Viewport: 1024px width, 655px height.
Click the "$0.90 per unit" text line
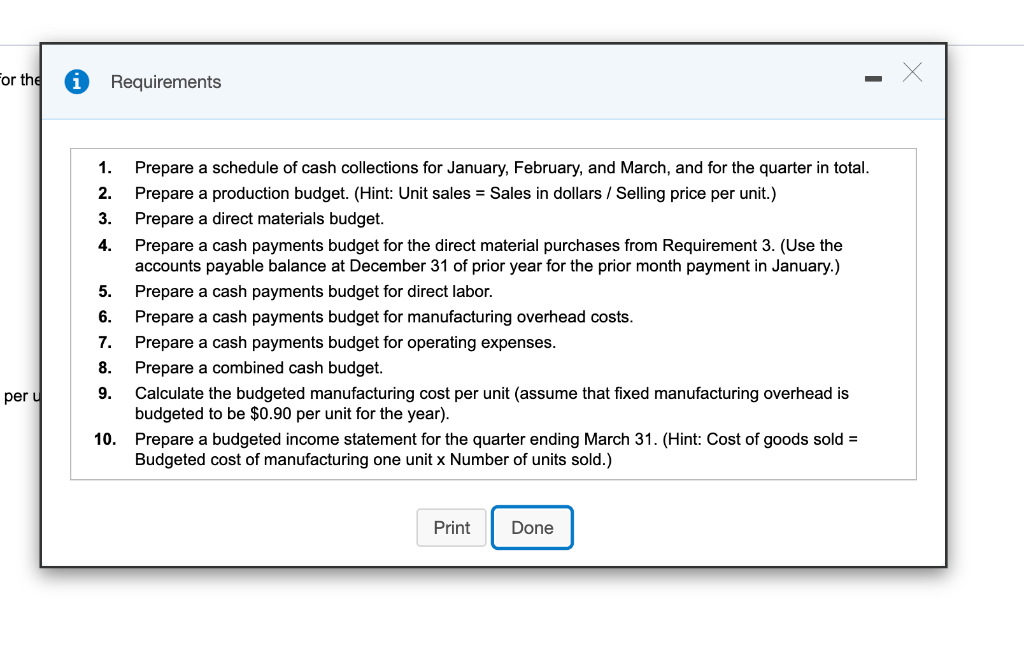click(292, 413)
